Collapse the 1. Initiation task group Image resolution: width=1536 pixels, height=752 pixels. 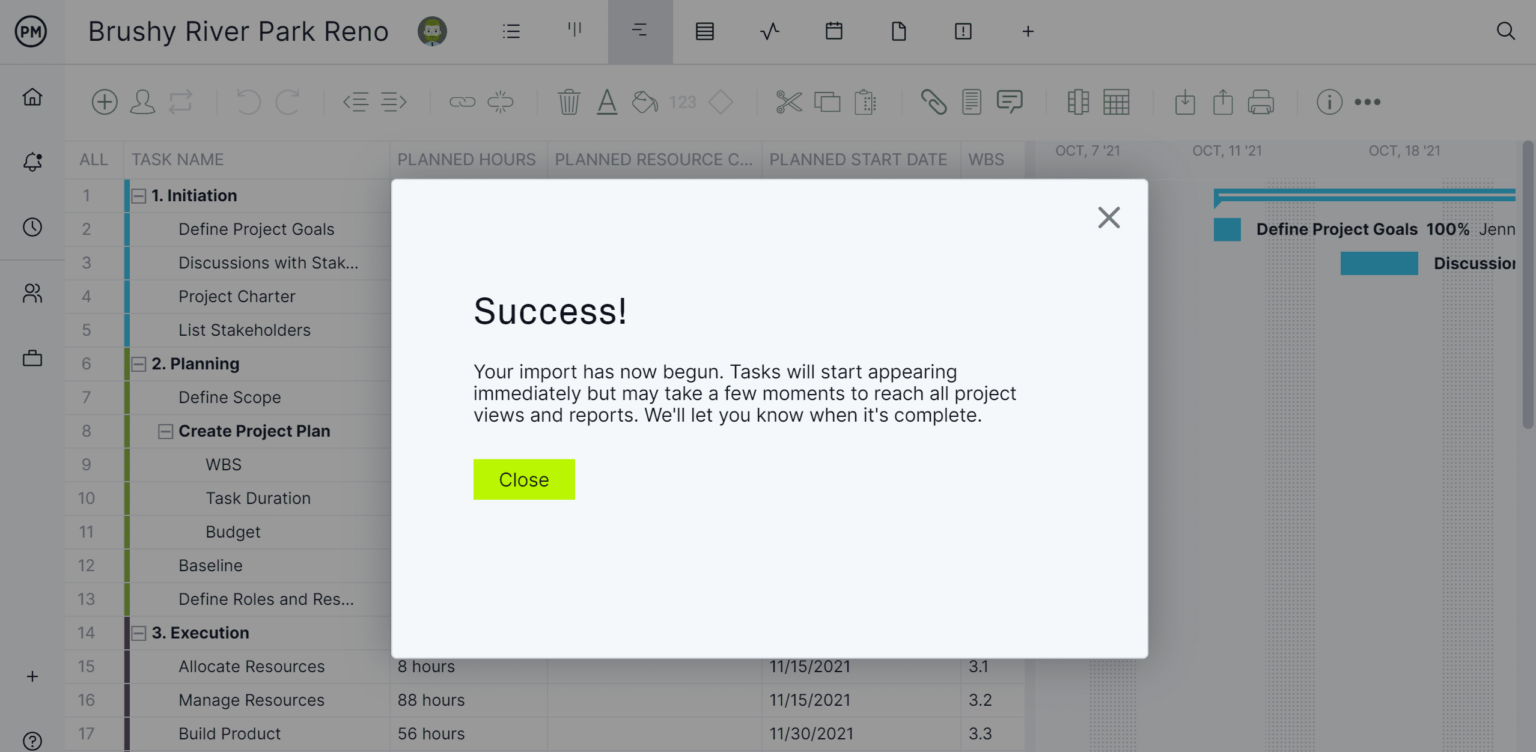[138, 195]
